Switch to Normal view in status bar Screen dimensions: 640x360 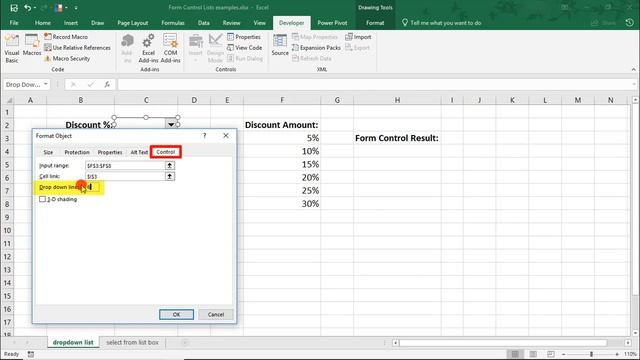[x=515, y=354]
